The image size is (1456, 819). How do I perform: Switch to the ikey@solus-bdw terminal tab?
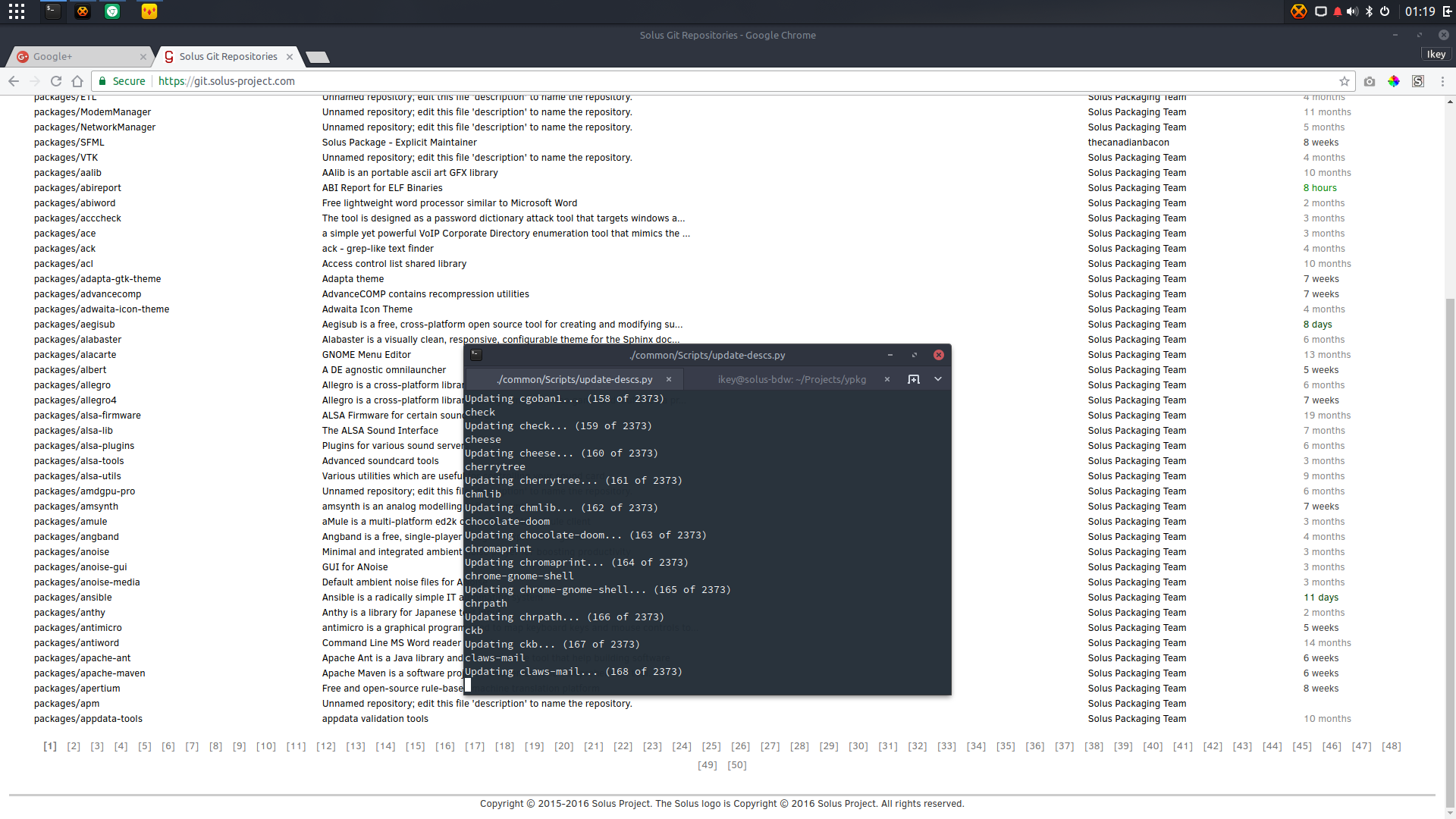792,379
